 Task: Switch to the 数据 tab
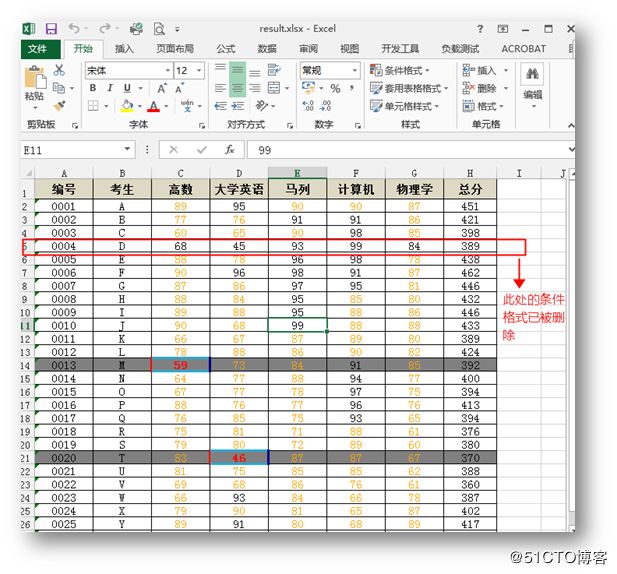click(x=267, y=49)
